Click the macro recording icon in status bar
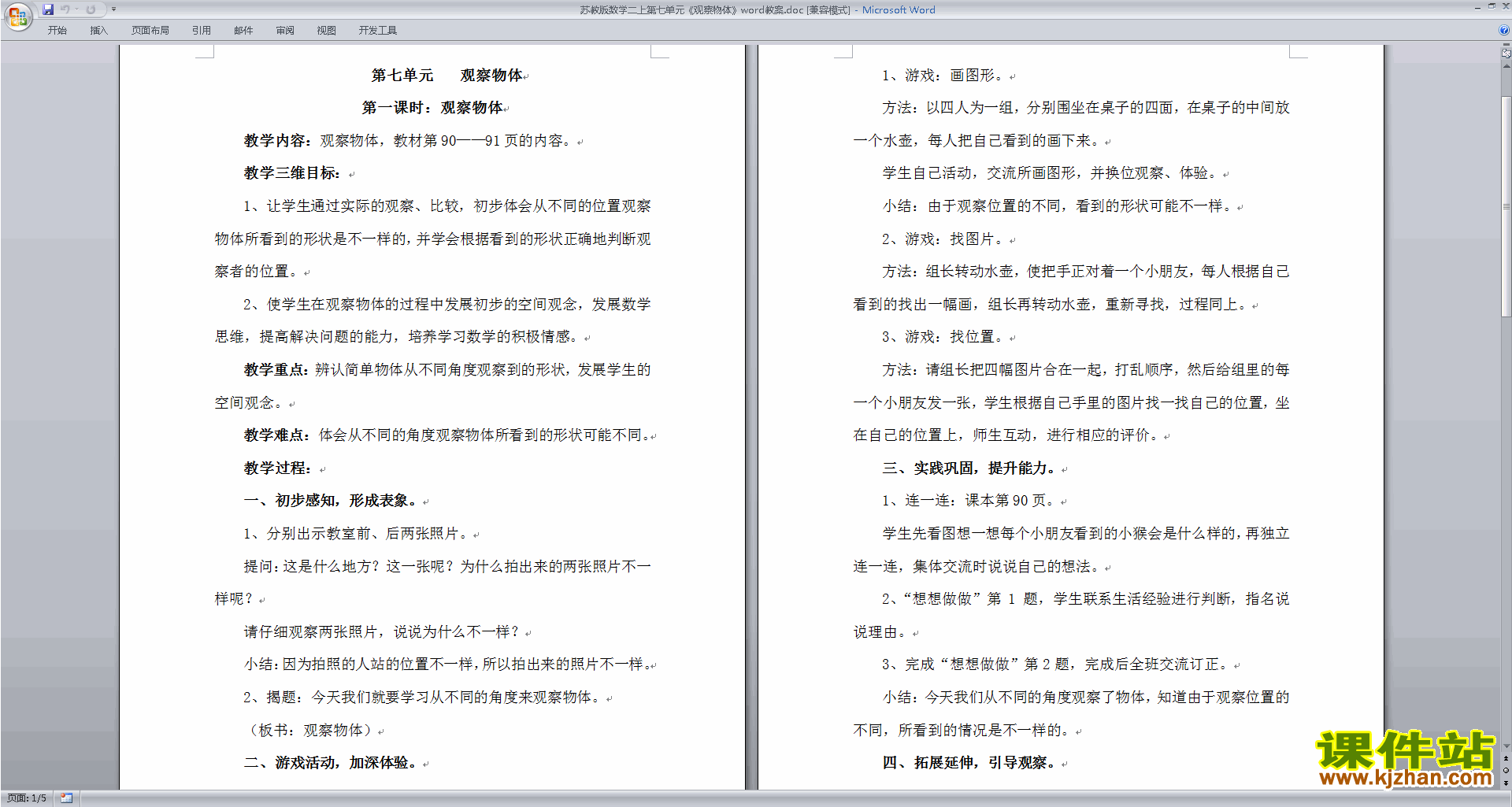Image resolution: width=1512 pixels, height=807 pixels. coord(67,798)
